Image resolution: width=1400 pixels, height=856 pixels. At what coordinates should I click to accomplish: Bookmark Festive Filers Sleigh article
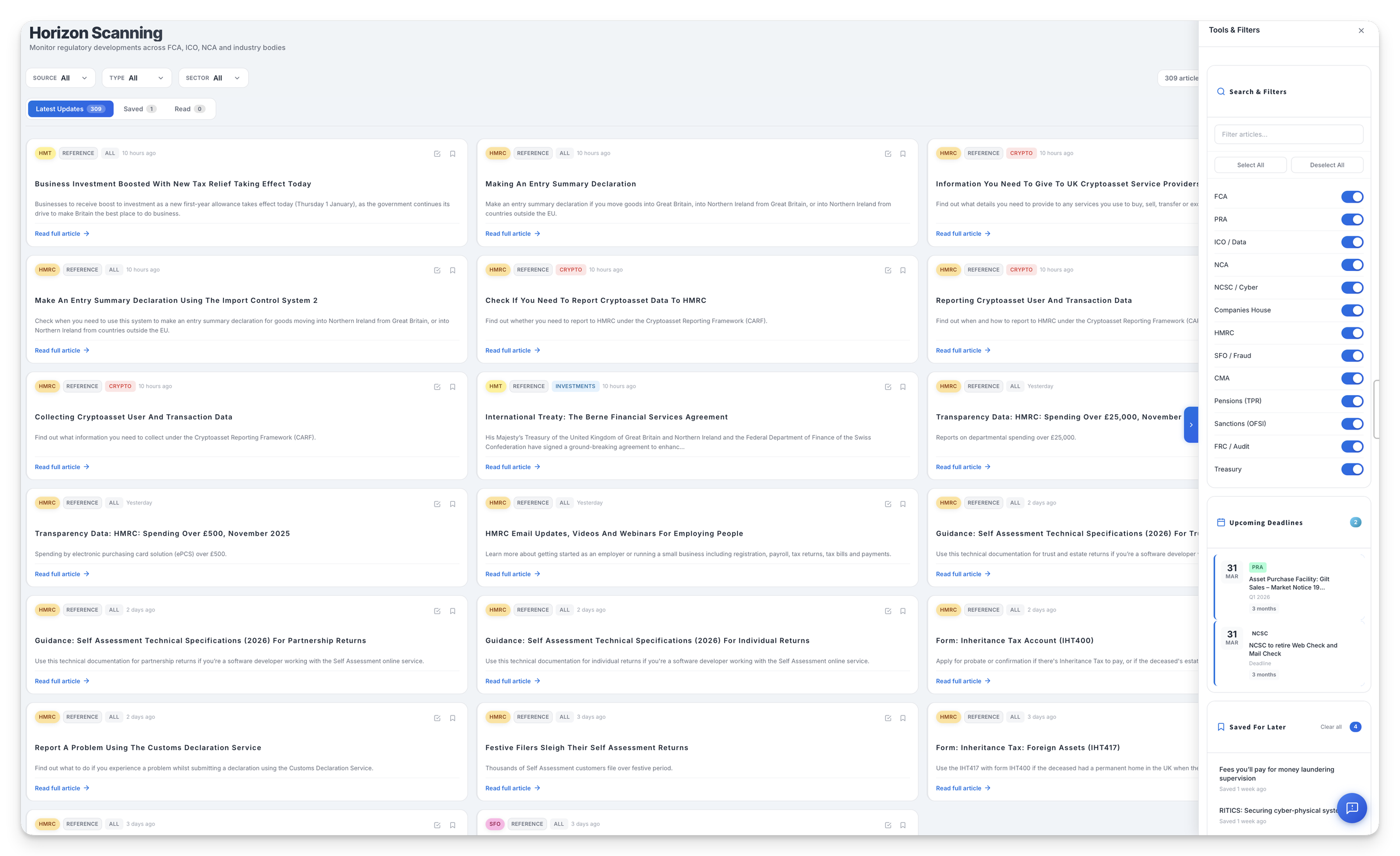903,718
